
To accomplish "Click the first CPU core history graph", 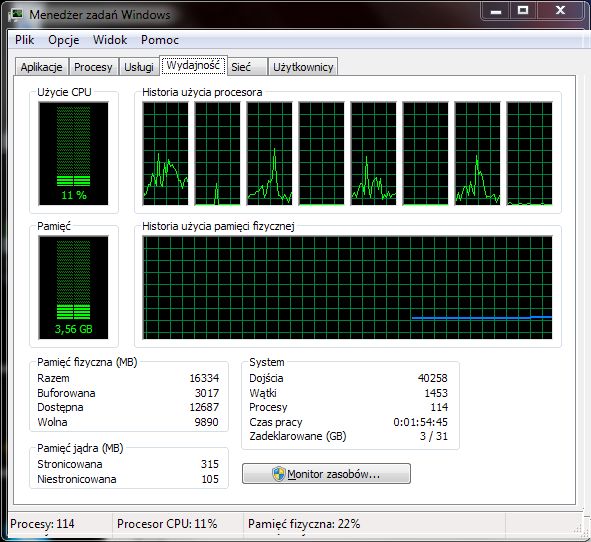I will pos(165,153).
